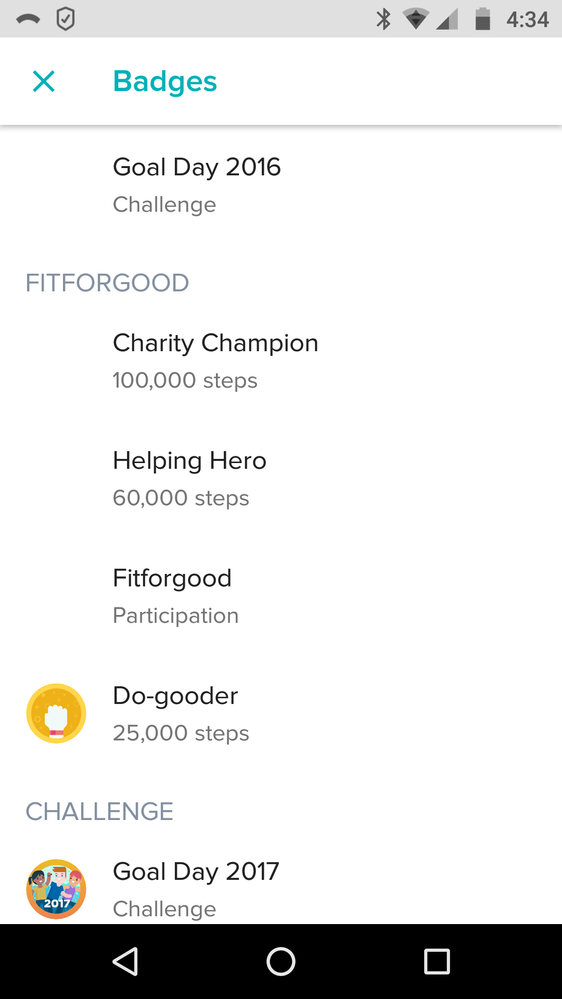Tap the shield icon in status bar
Image resolution: width=562 pixels, height=999 pixels.
pos(66,20)
